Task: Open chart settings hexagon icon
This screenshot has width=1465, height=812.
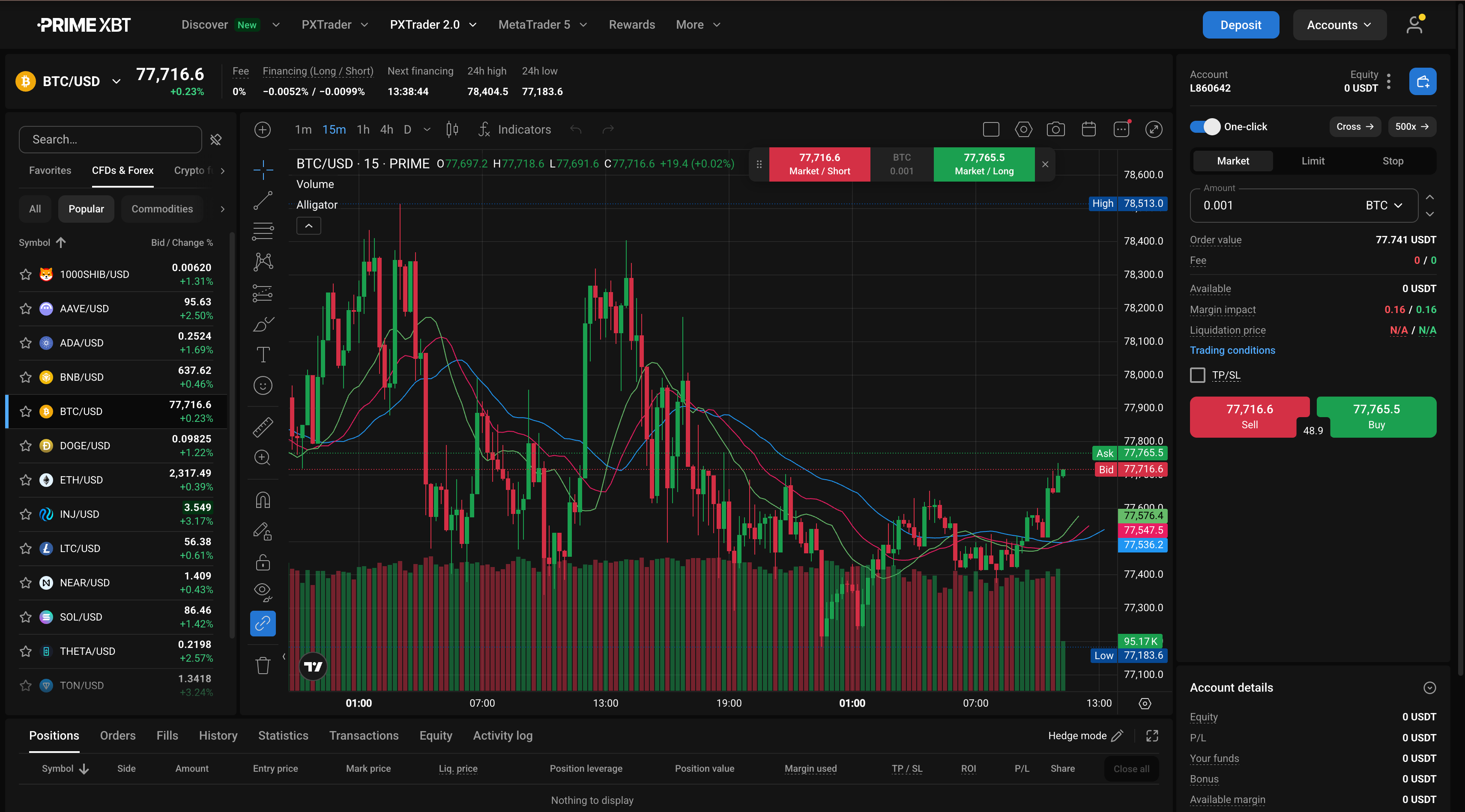Action: point(1023,130)
